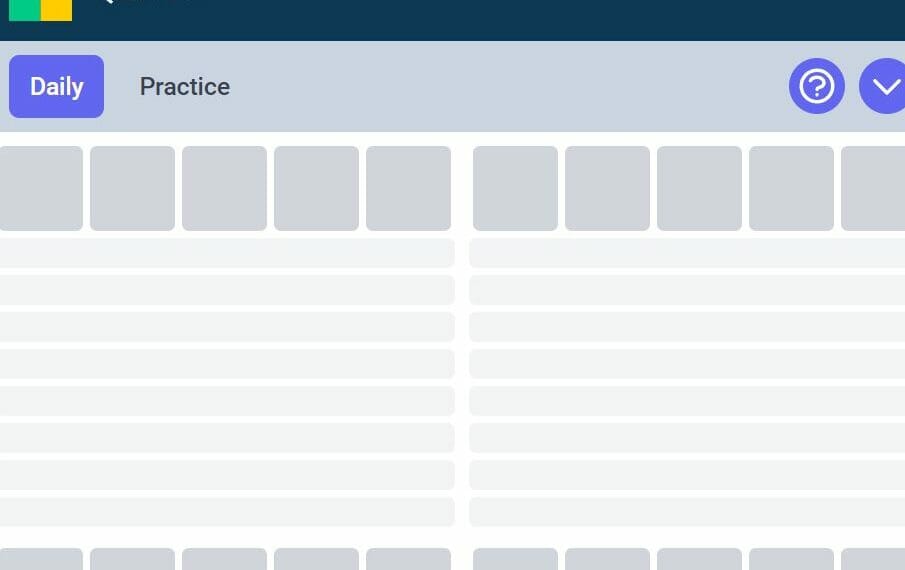Select second tile of top-left board's first row

(x=132, y=188)
